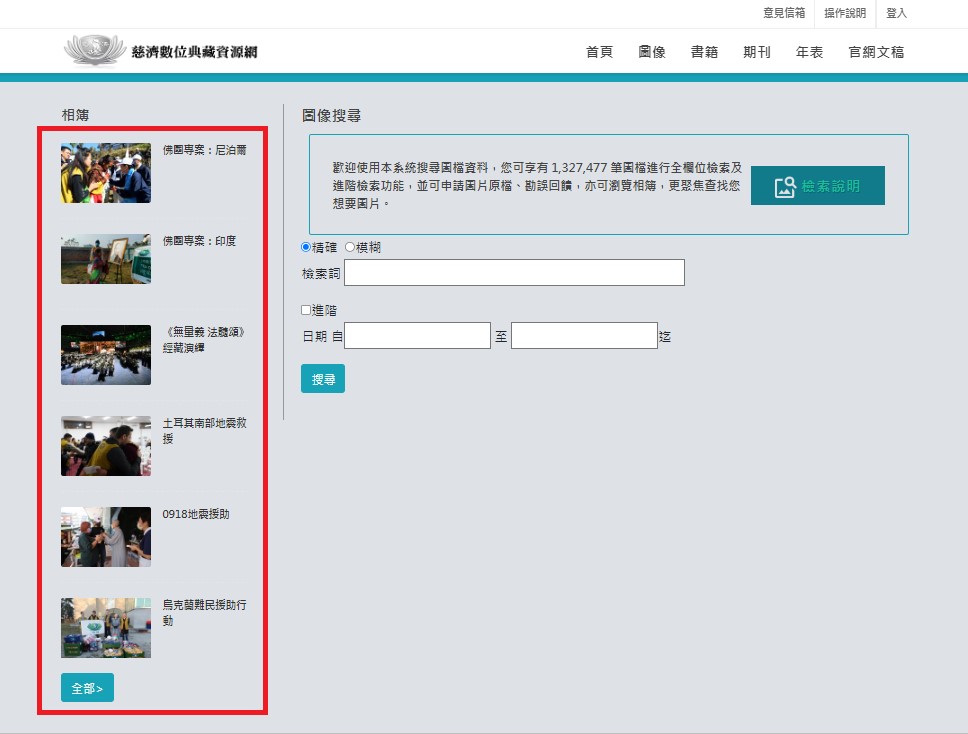Open the 圖像 images menu item
The height and width of the screenshot is (734, 968).
tap(652, 52)
